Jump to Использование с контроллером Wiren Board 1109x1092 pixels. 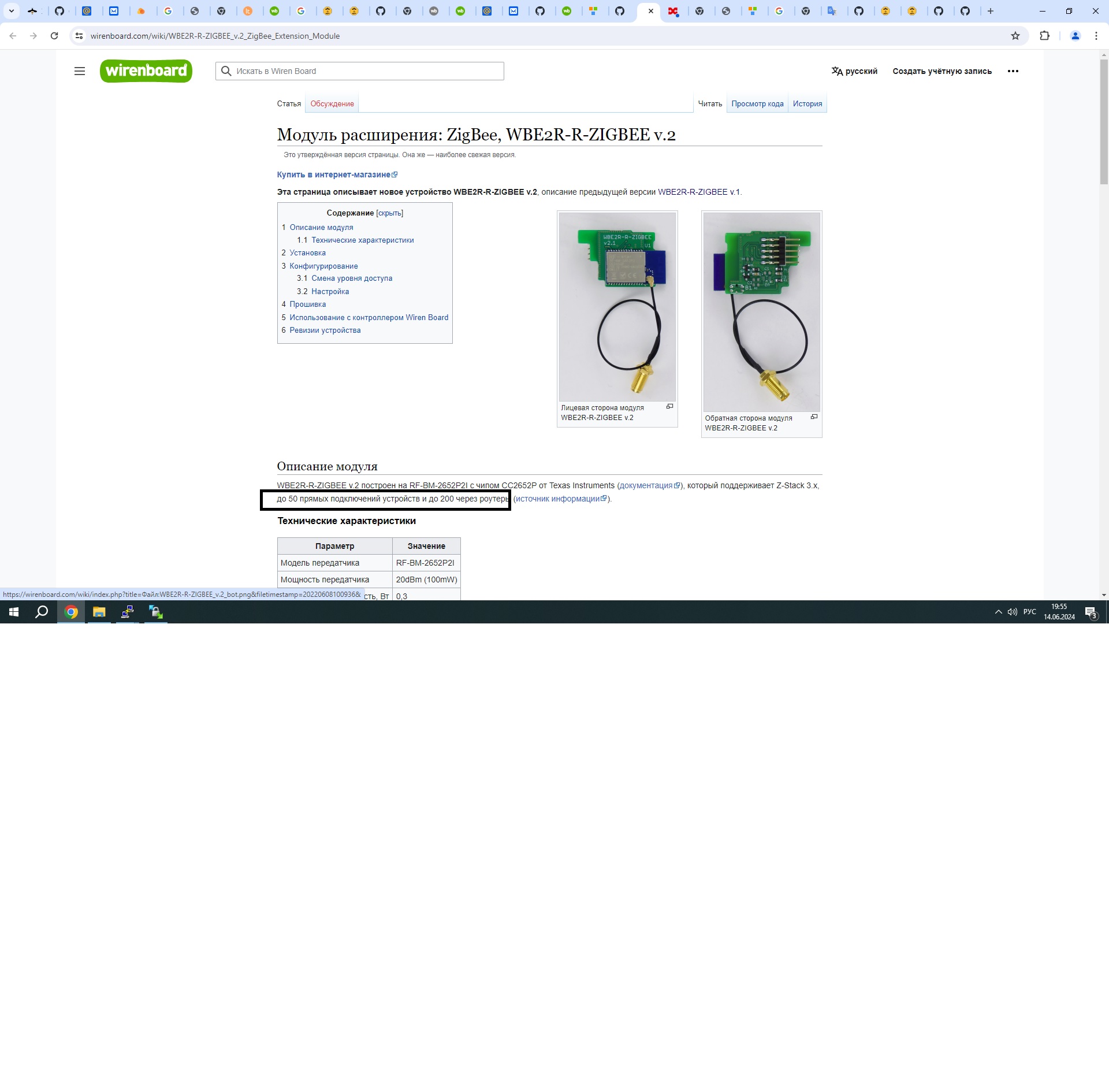click(x=369, y=317)
